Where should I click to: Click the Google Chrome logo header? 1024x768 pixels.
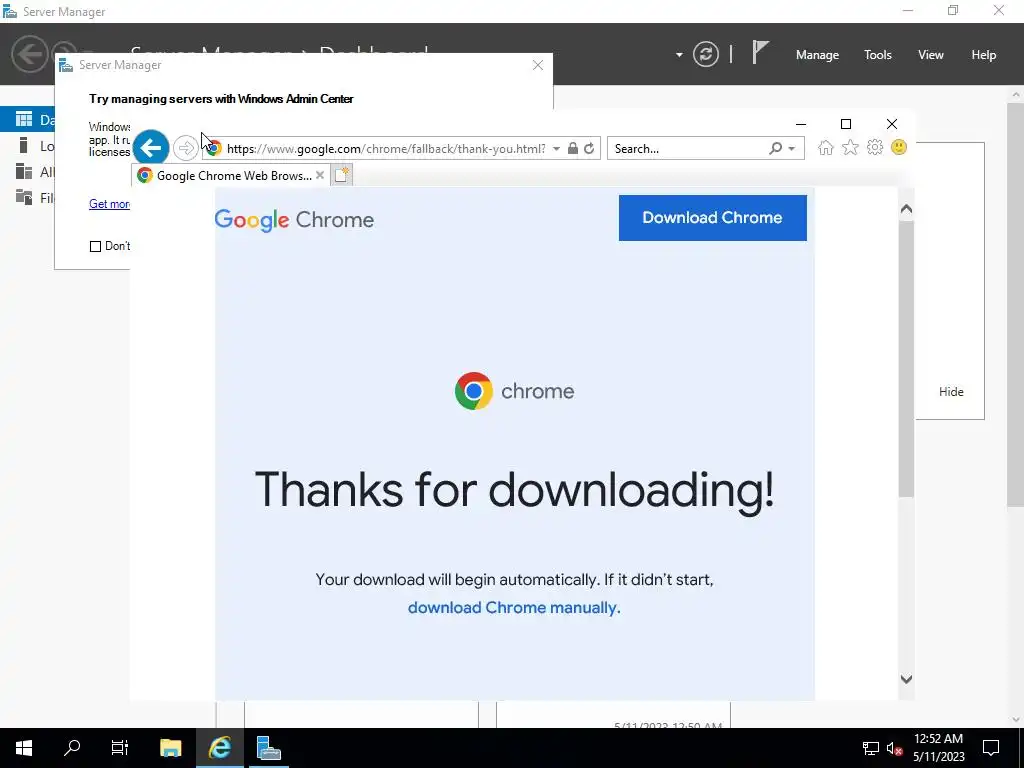(x=294, y=220)
